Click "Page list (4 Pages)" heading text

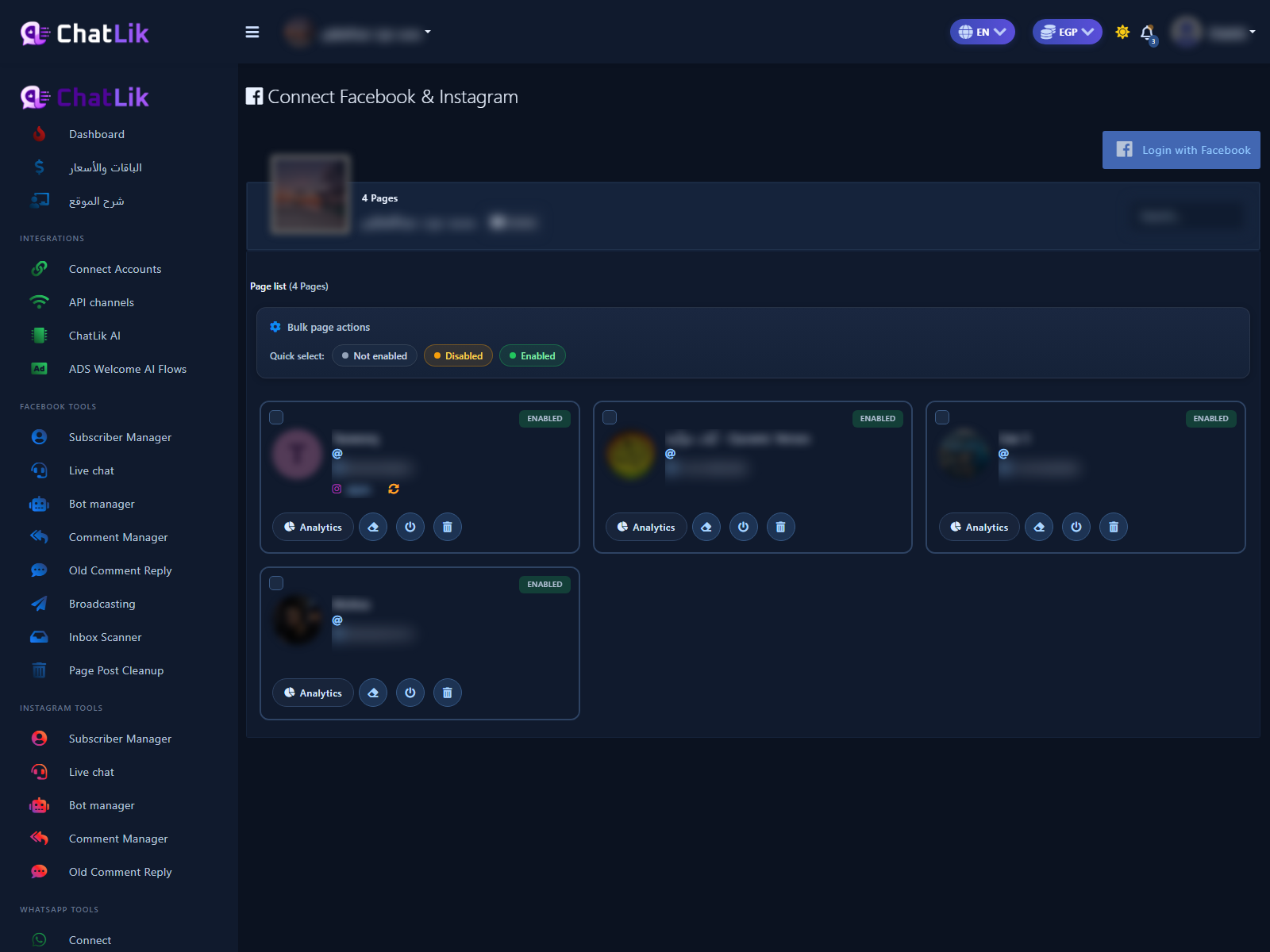point(289,286)
